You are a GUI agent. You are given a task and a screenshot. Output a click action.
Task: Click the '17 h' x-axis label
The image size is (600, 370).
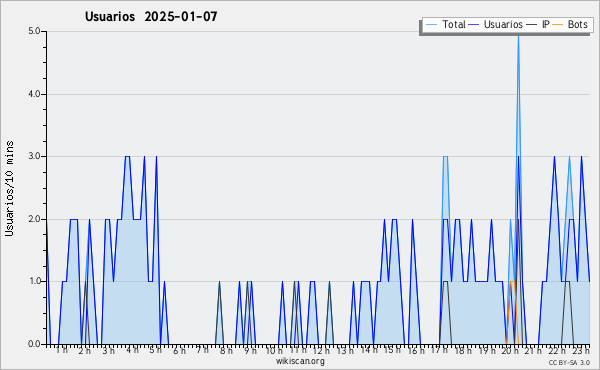[439, 350]
